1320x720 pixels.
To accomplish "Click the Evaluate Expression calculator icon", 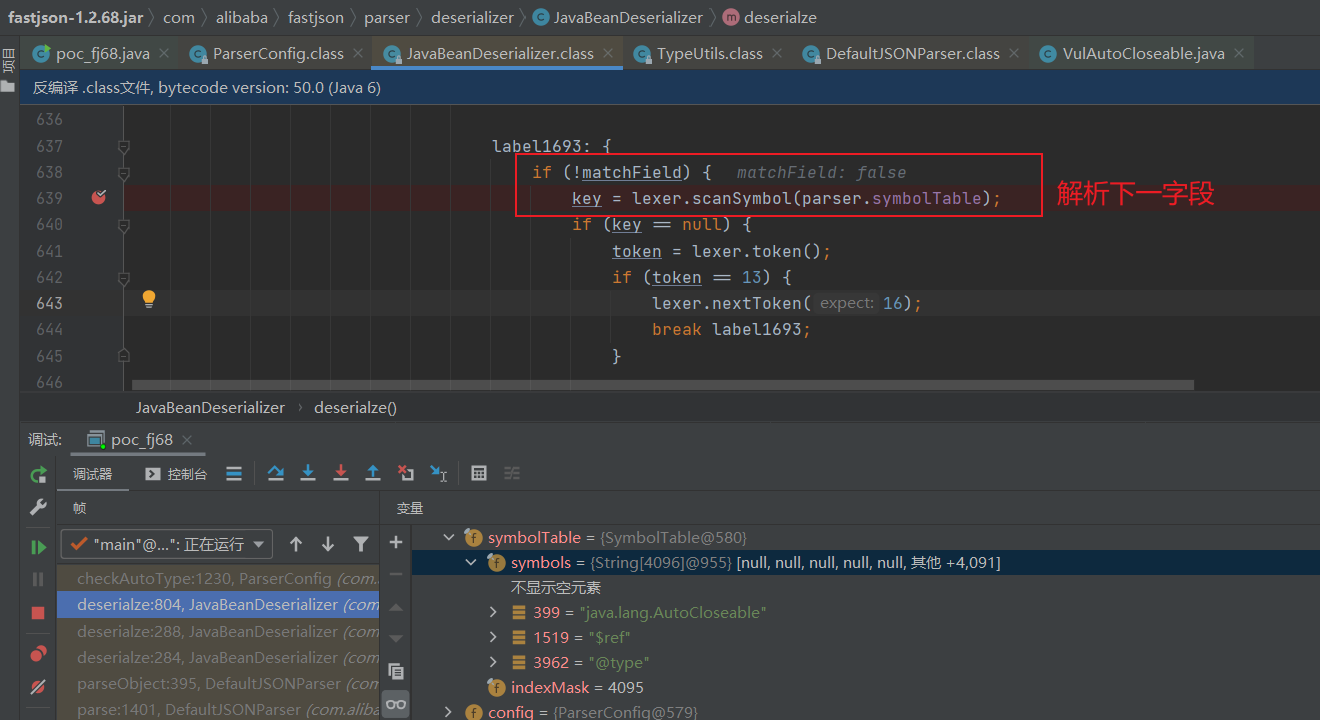I will [478, 473].
